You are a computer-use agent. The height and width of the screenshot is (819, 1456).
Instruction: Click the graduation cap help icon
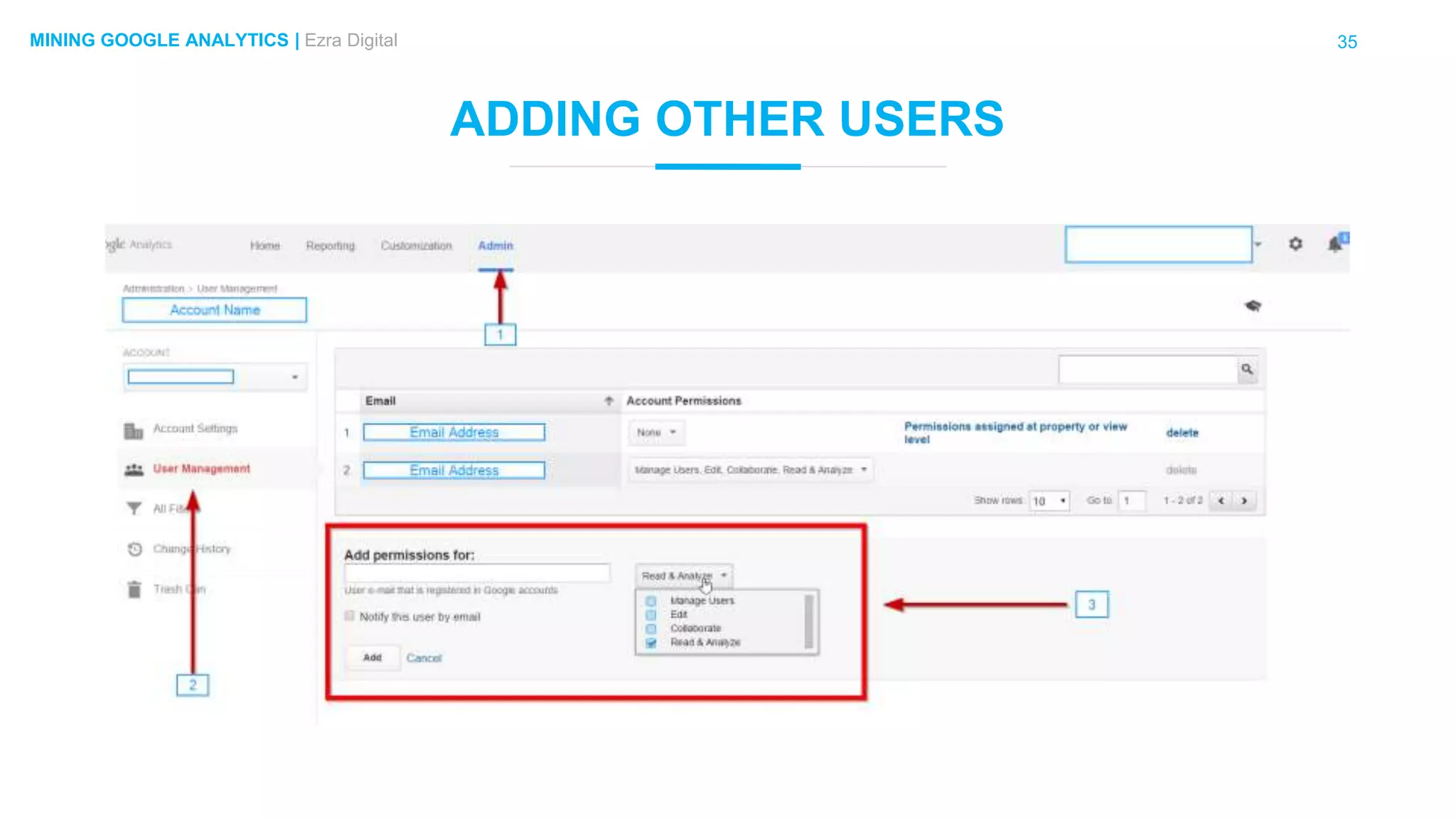coord(1253,306)
